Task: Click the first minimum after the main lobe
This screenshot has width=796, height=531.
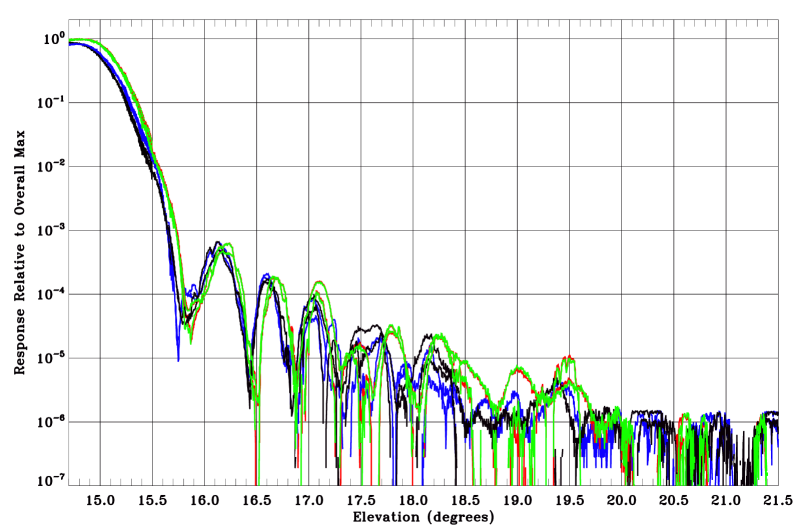Action: coord(188,318)
